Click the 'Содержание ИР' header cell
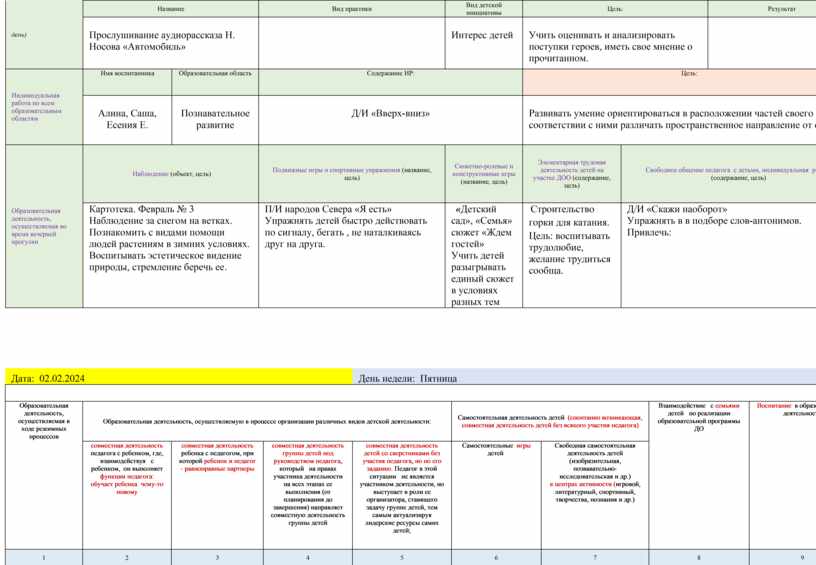Image resolution: width=816 pixels, height=565 pixels. pos(390,82)
